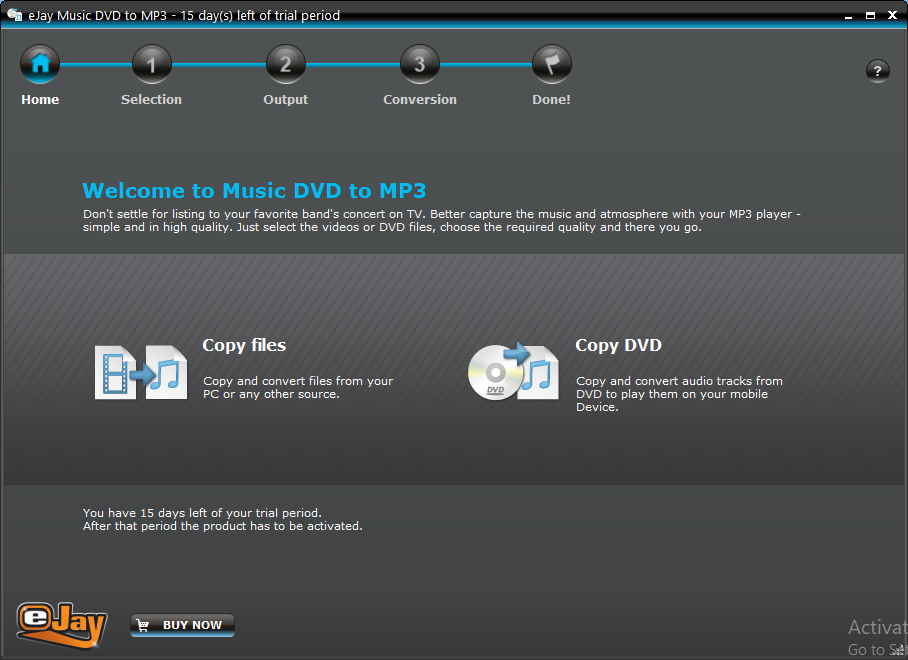Switch to the Output step
This screenshot has width=908, height=660.
click(x=285, y=99)
